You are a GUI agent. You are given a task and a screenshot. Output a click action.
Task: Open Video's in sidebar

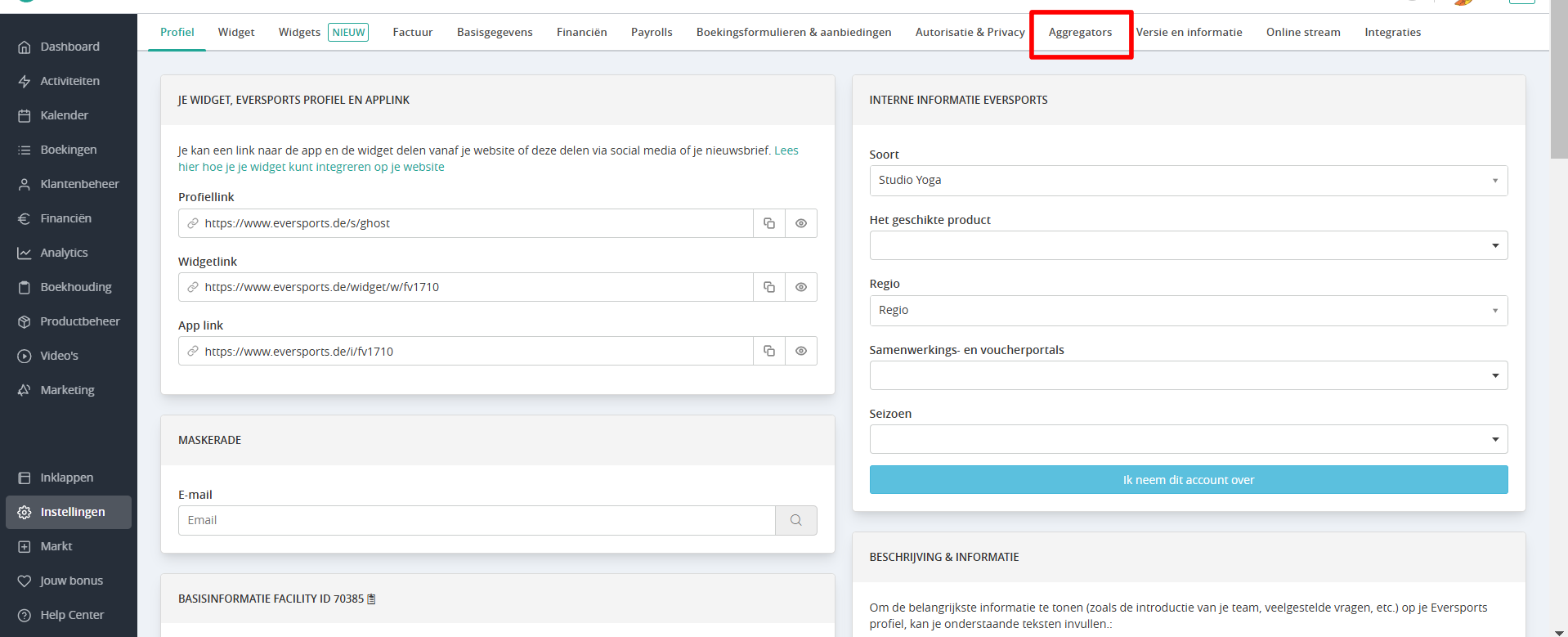tap(69, 356)
